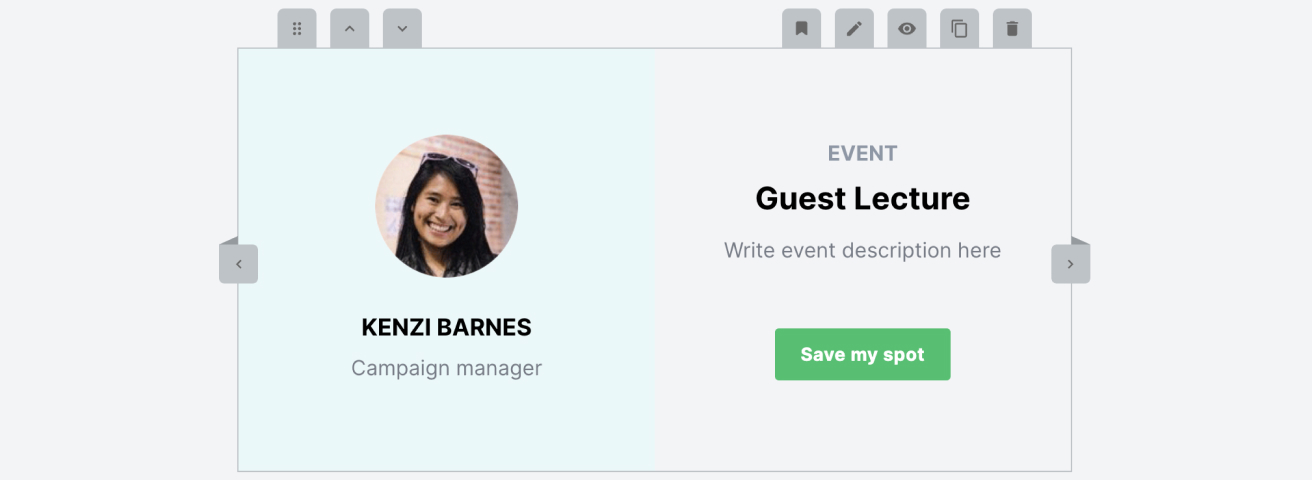Select the EVENT label text
Image resolution: width=1312 pixels, height=480 pixels.
click(x=862, y=153)
